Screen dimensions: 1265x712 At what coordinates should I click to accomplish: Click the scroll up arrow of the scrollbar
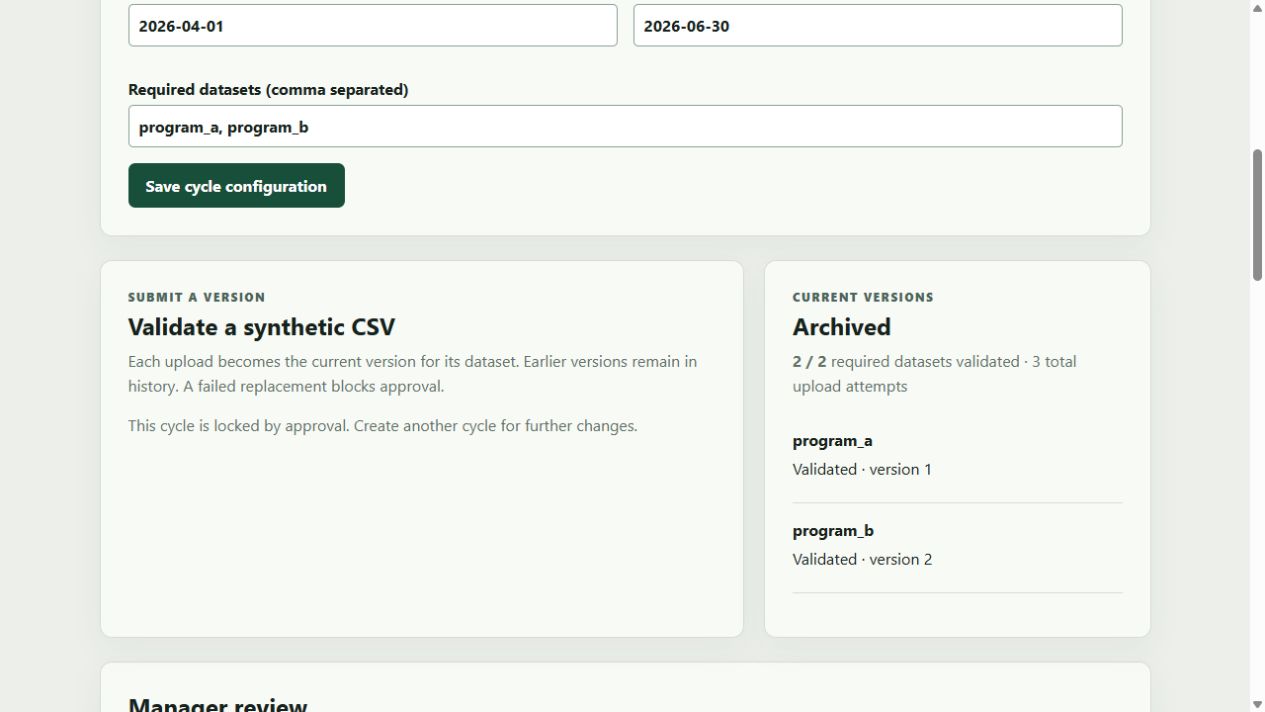coord(1257,8)
